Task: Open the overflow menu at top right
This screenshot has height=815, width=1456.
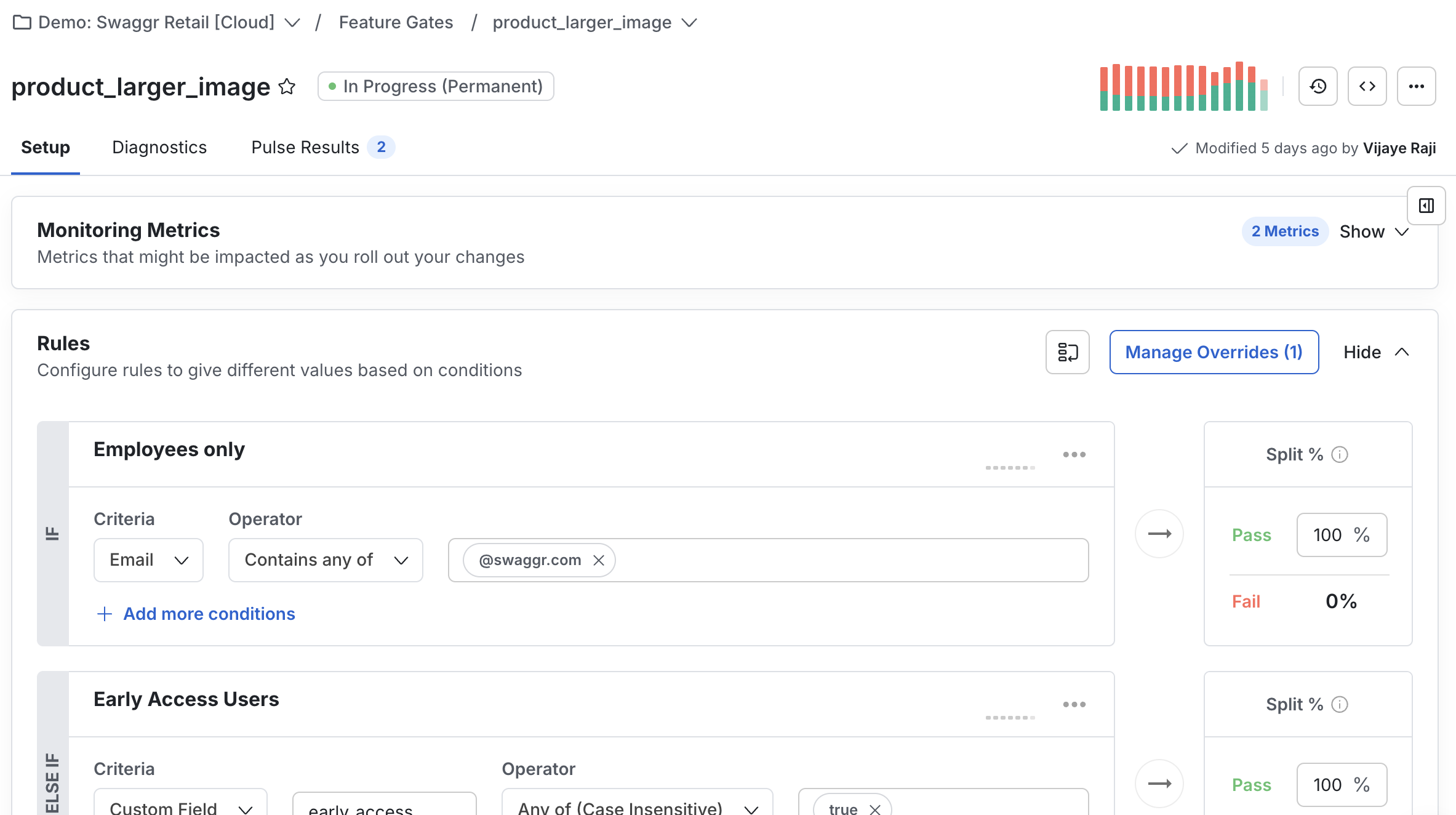Action: coord(1416,86)
